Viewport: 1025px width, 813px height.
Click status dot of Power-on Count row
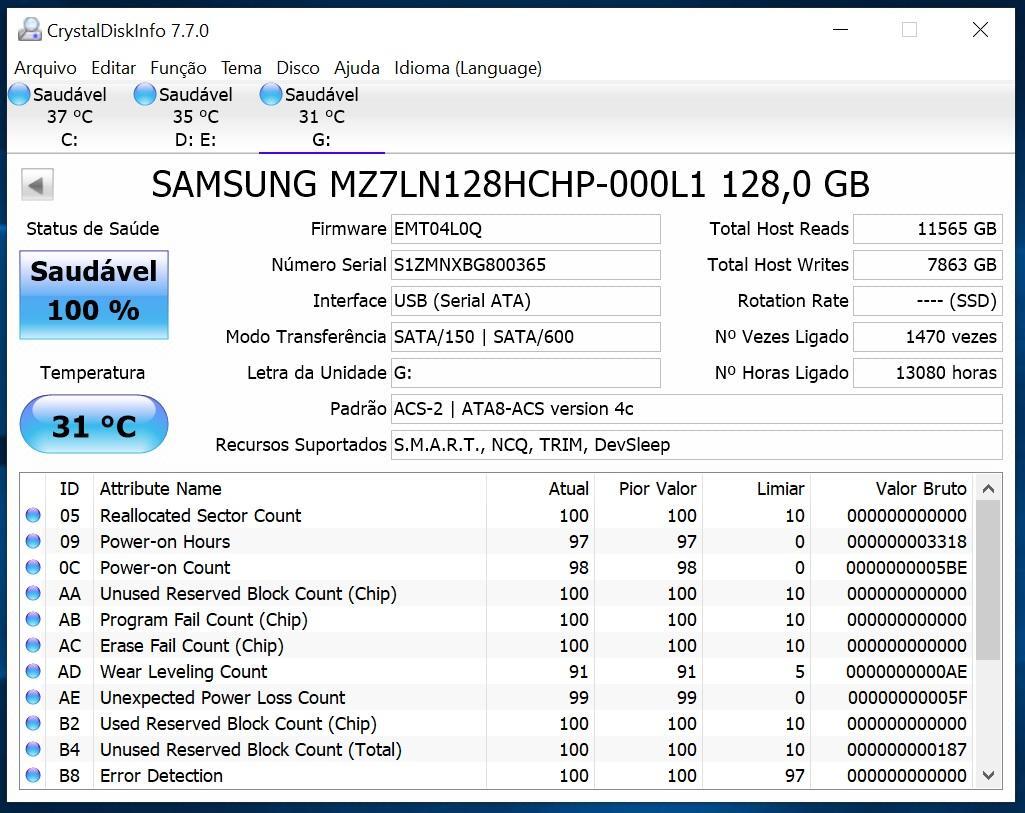(33, 567)
